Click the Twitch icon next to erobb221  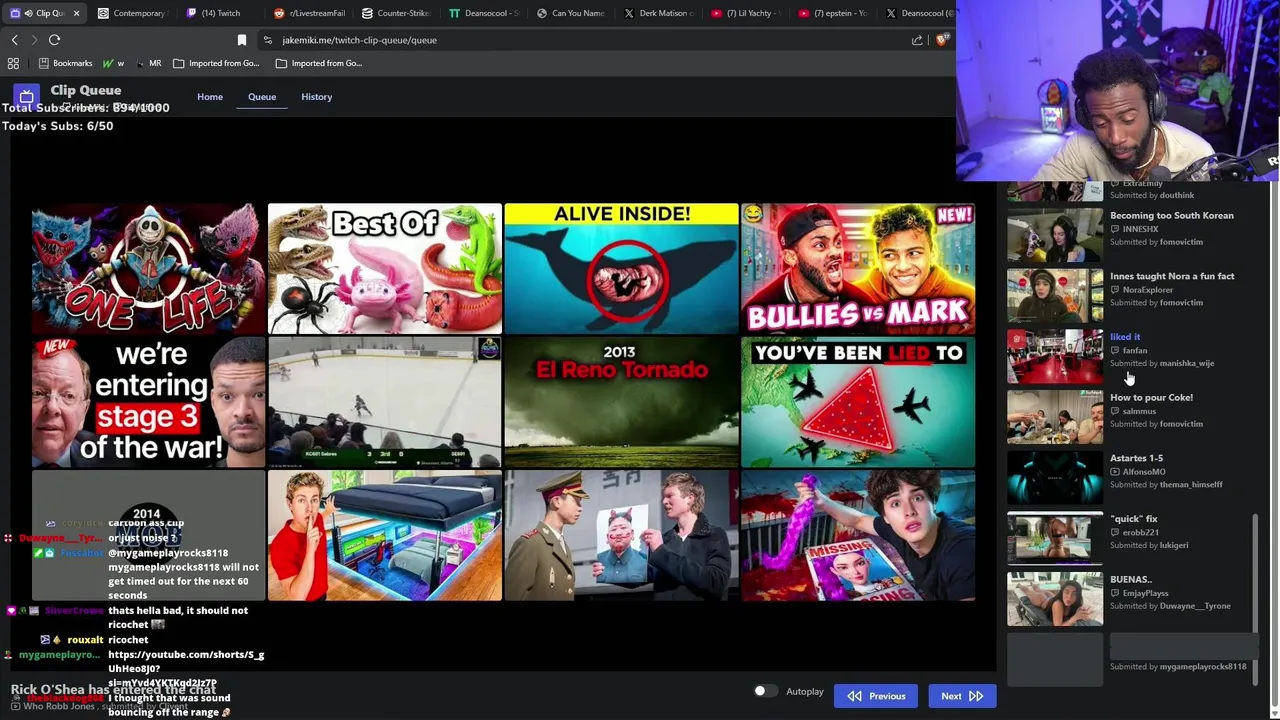(x=1115, y=533)
